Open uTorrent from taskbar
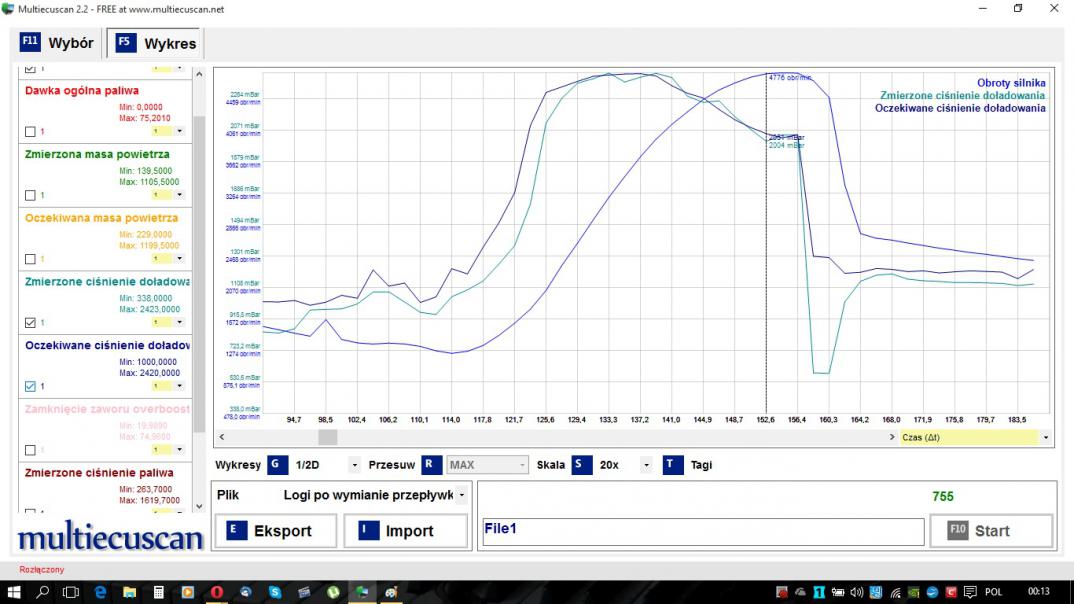This screenshot has height=604, width=1074. 334,592
